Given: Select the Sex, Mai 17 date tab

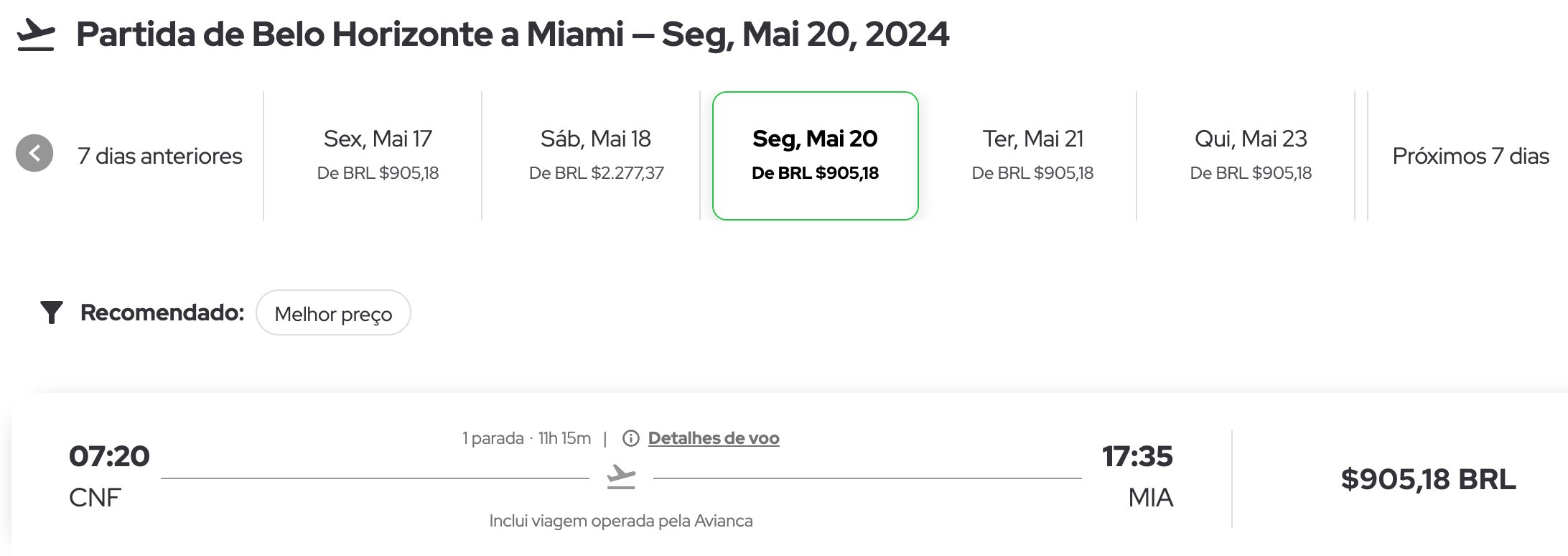Looking at the screenshot, I should [378, 155].
